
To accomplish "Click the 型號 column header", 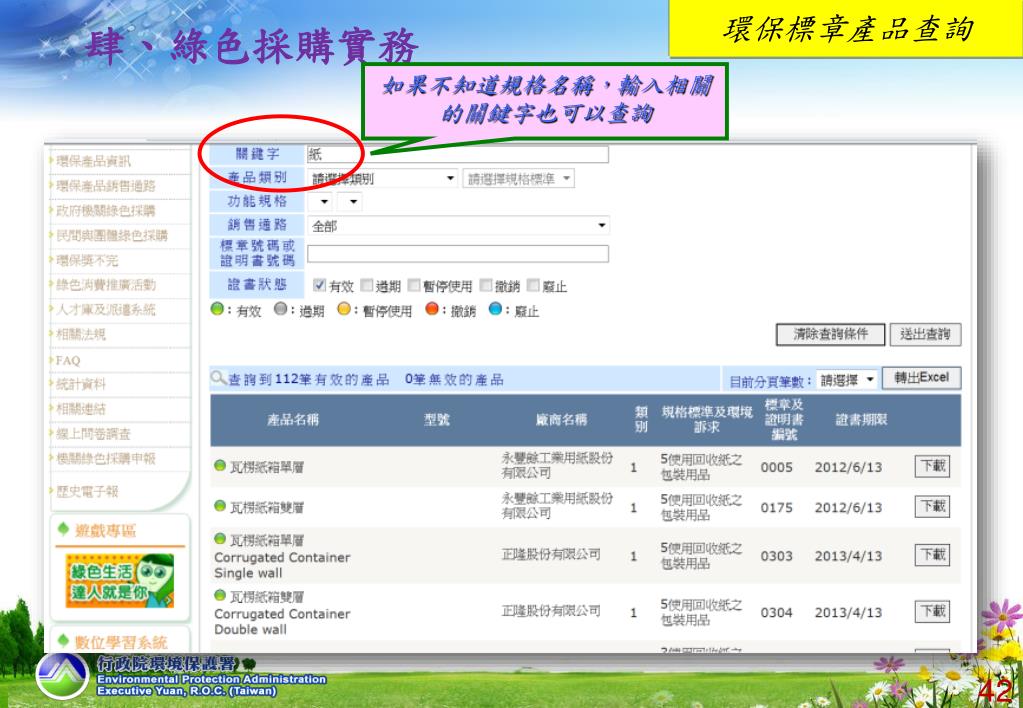I will pyautogui.click(x=436, y=420).
